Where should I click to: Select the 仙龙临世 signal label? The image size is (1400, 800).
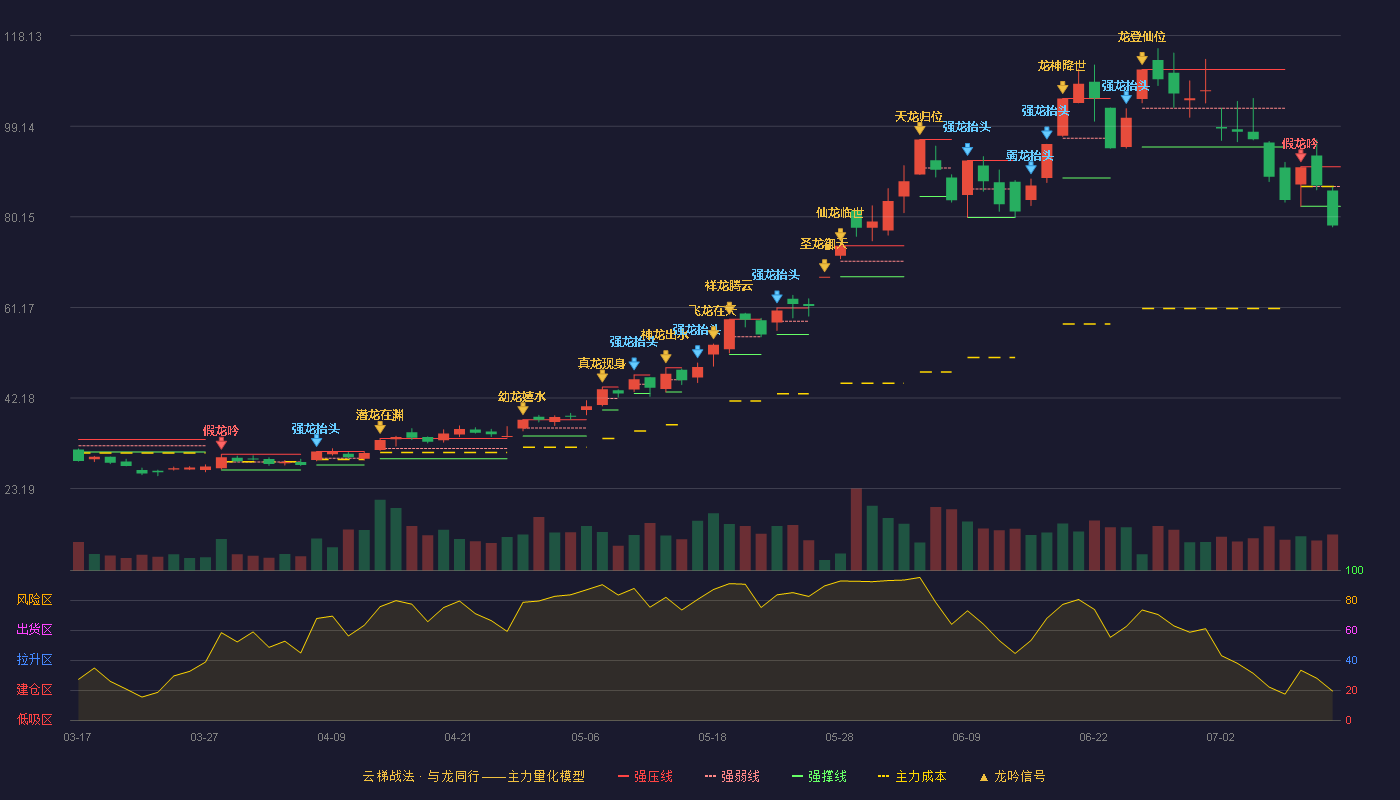pos(840,212)
